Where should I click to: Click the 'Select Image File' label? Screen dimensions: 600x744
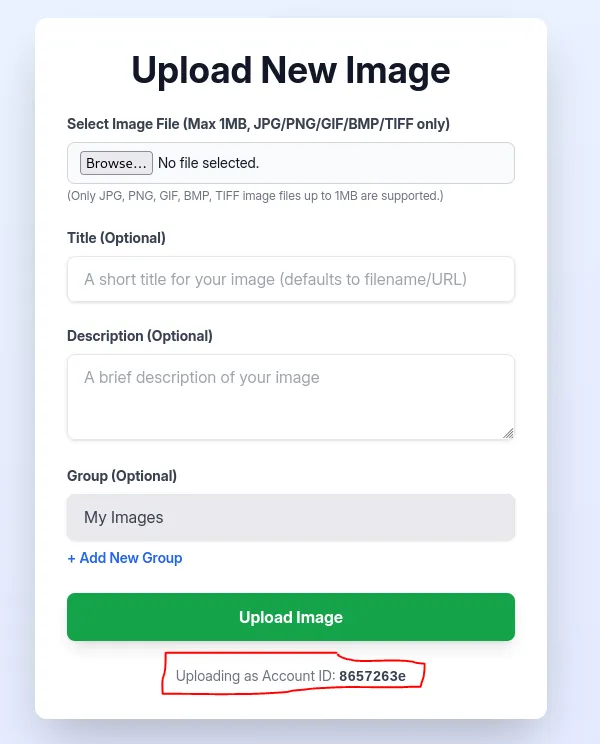click(x=258, y=124)
